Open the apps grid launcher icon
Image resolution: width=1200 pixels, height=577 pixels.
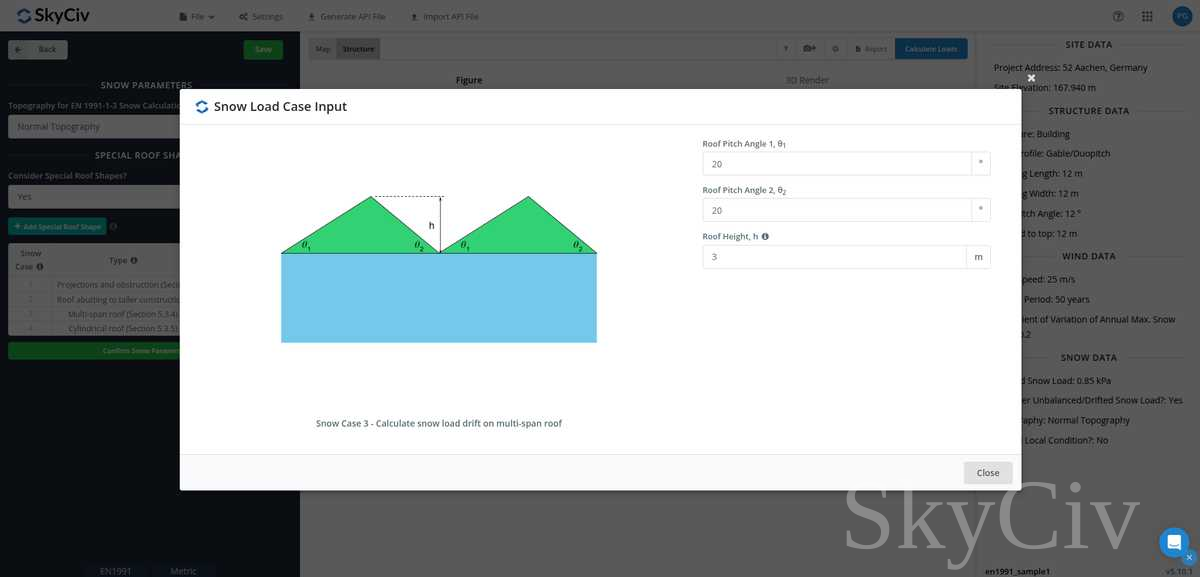pyautogui.click(x=1147, y=16)
